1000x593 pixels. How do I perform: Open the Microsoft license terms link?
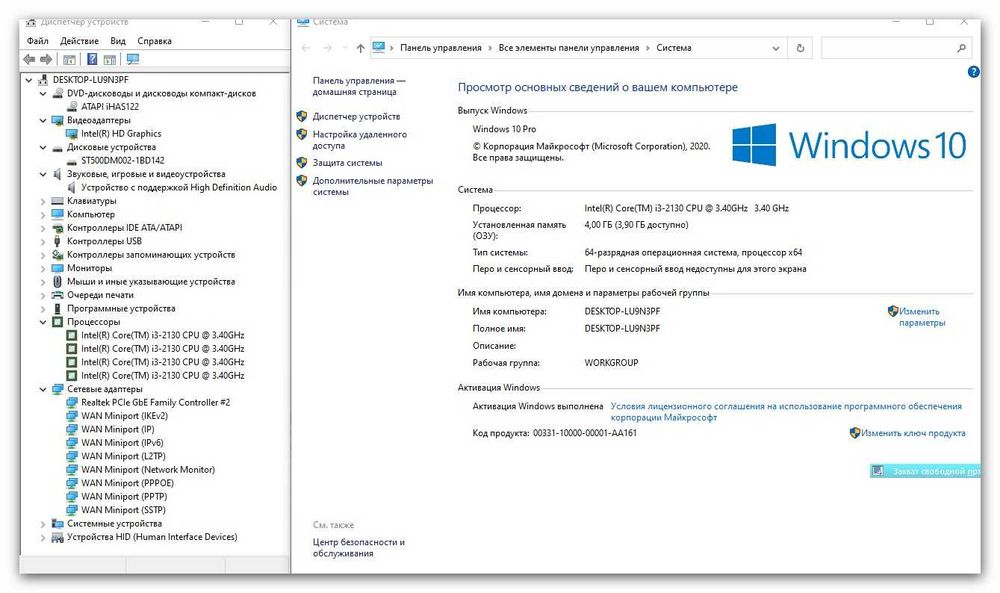coord(786,412)
